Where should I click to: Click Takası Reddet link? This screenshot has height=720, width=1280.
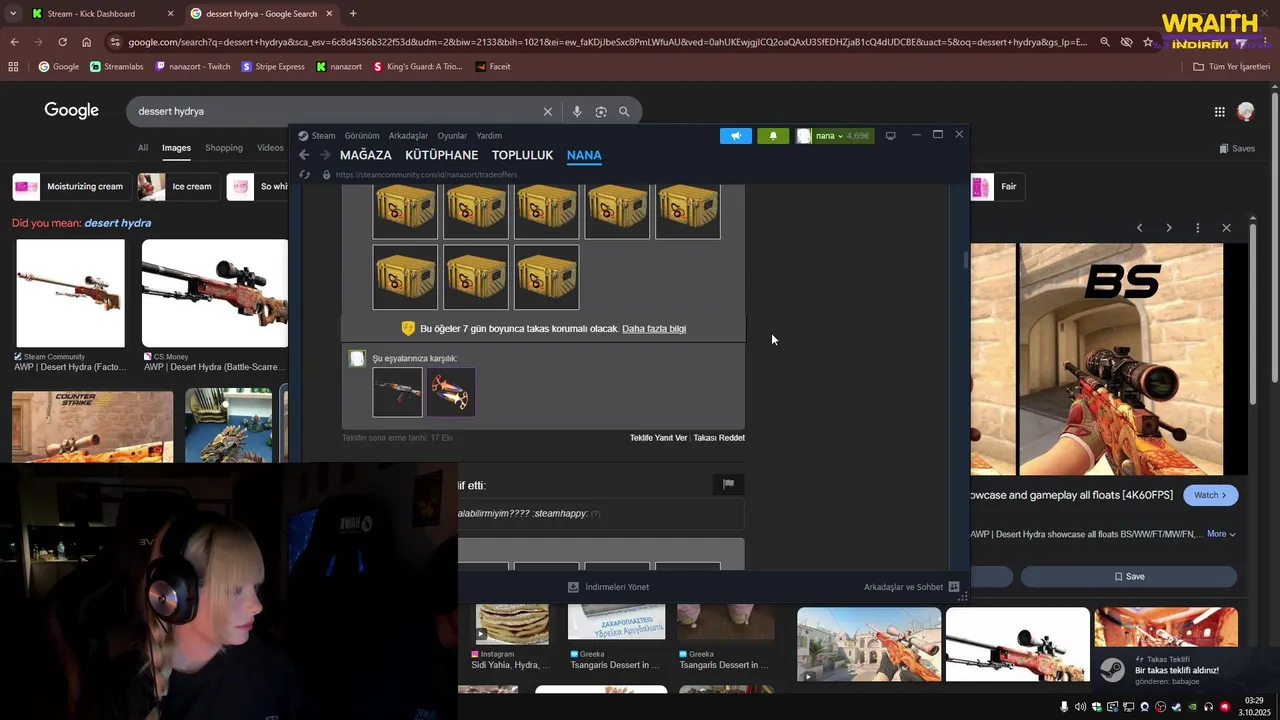pos(719,438)
